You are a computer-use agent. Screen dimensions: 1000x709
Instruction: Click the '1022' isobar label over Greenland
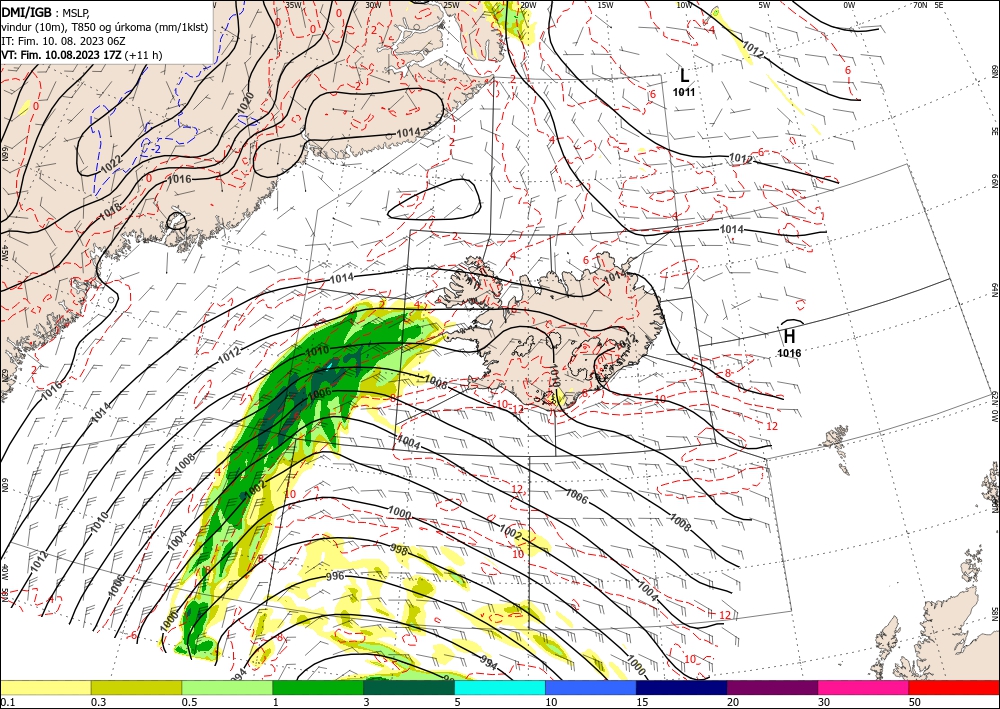(x=111, y=165)
